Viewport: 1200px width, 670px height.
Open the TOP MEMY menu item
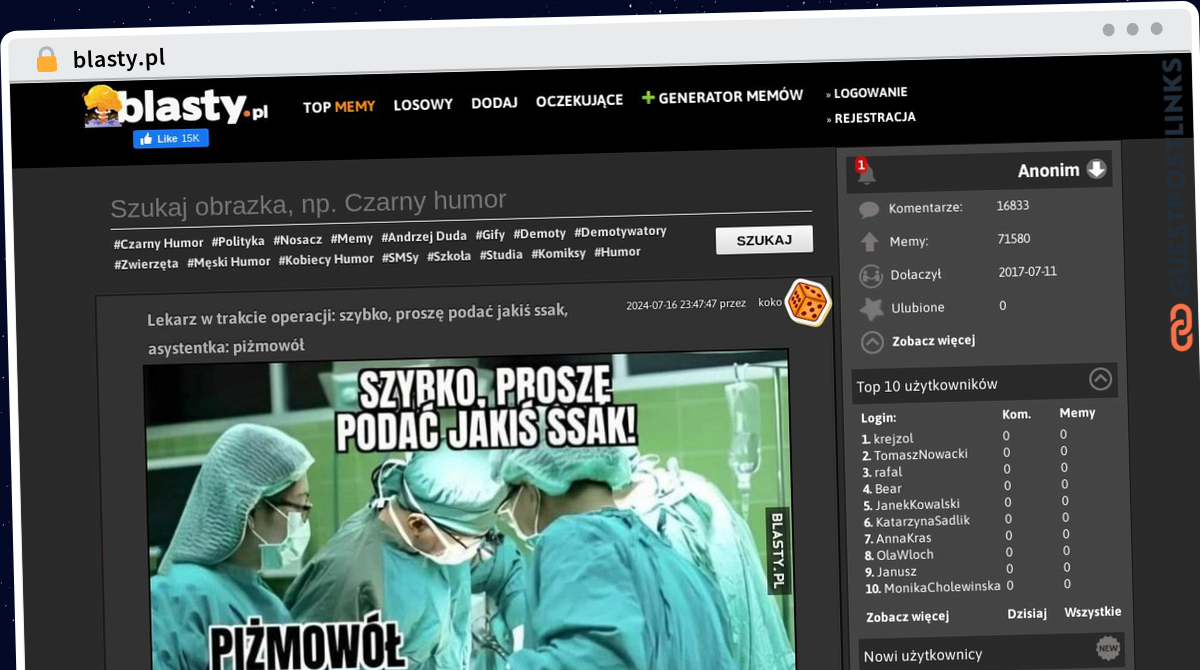pyautogui.click(x=339, y=106)
